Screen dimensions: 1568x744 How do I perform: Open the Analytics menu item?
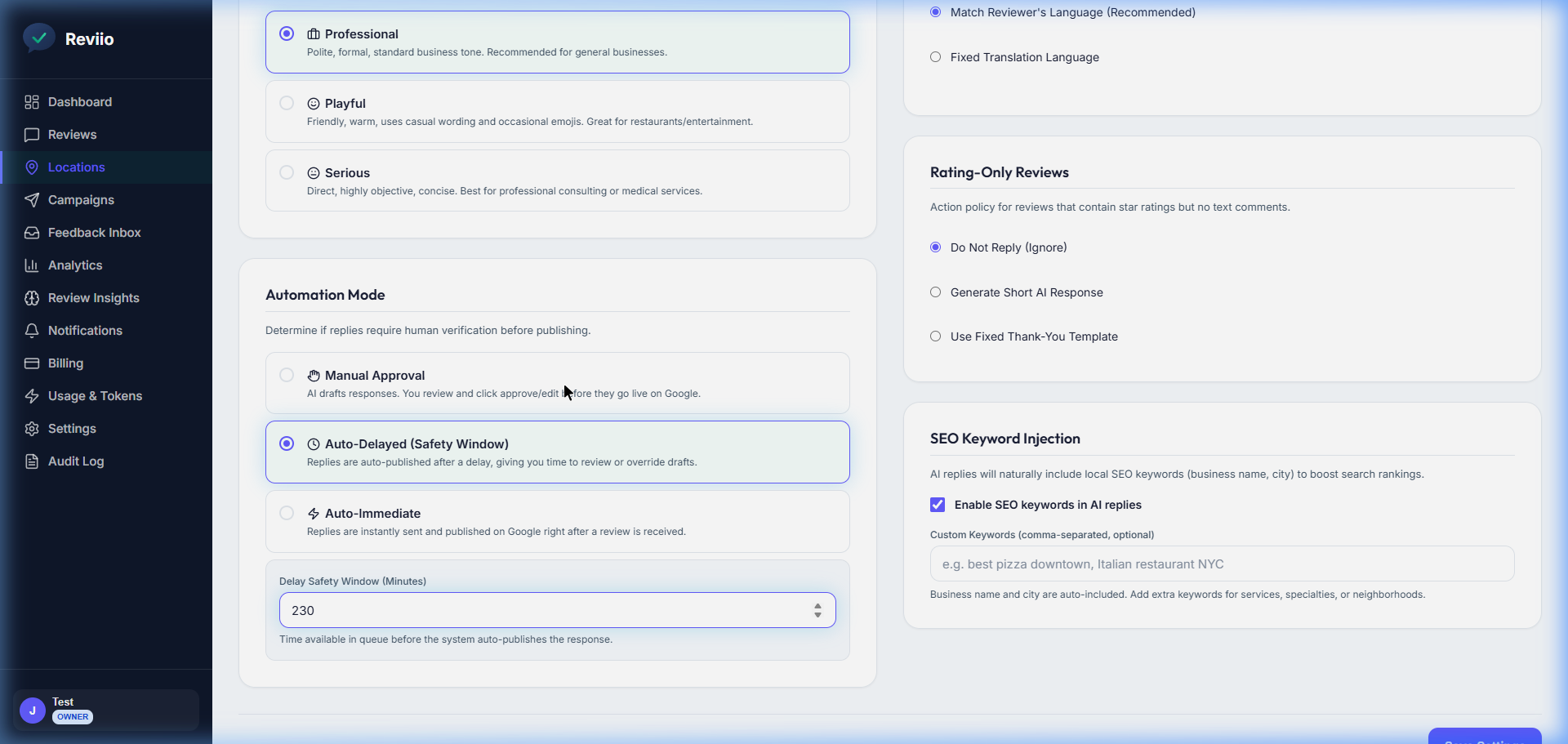106,265
